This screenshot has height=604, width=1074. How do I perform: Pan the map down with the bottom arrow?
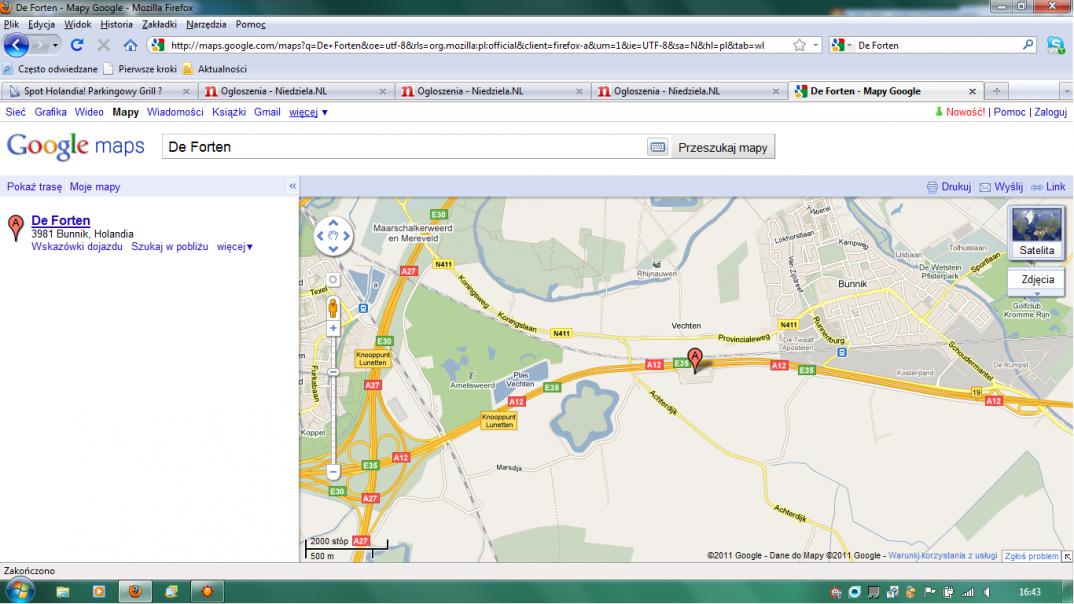(333, 249)
